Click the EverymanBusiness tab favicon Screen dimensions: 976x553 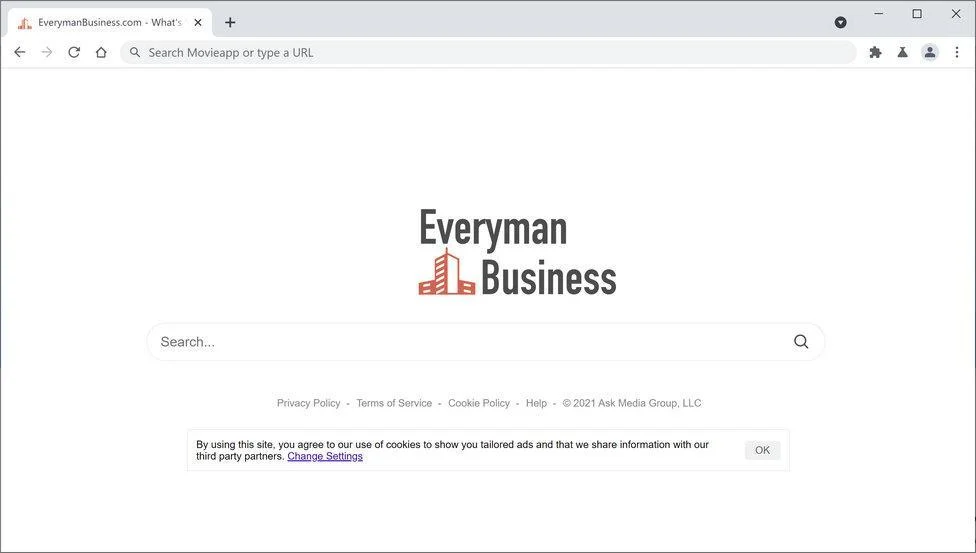[25, 23]
